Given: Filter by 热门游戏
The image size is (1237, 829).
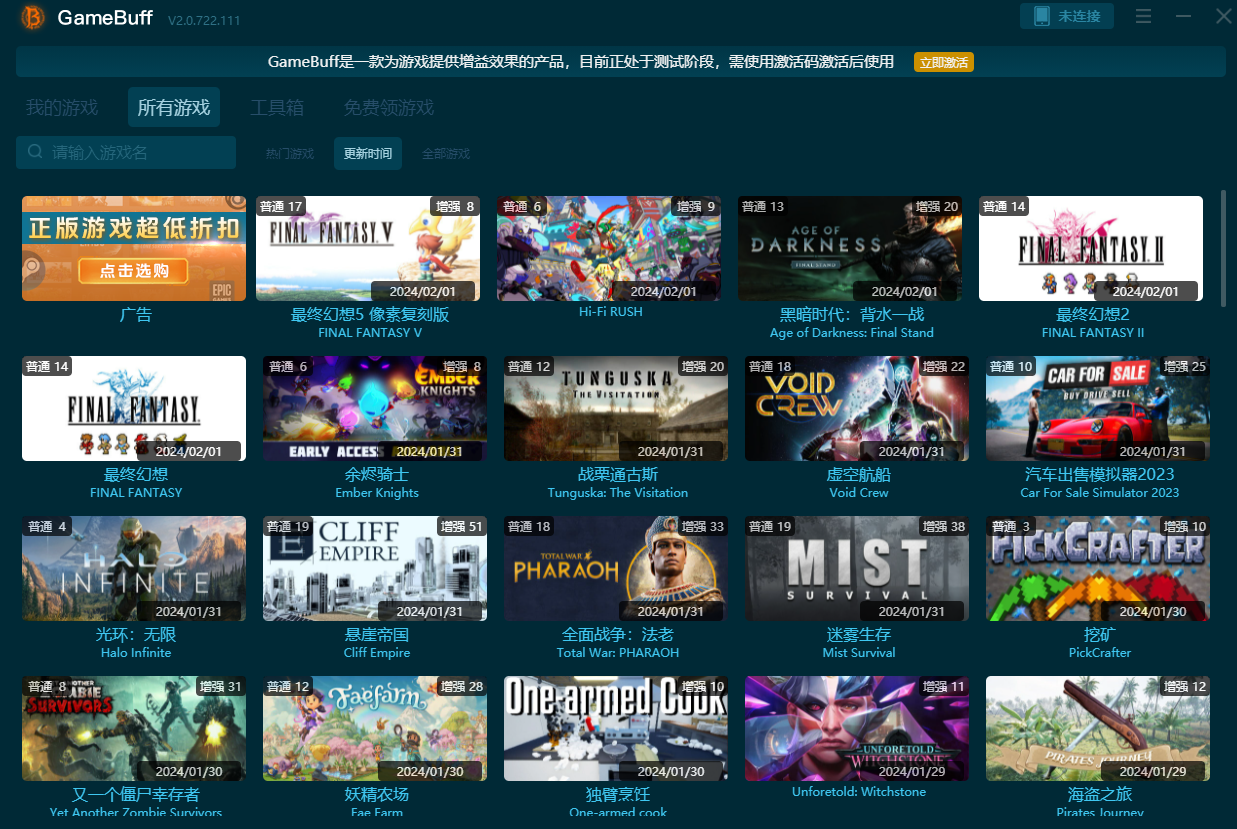Looking at the screenshot, I should point(290,154).
